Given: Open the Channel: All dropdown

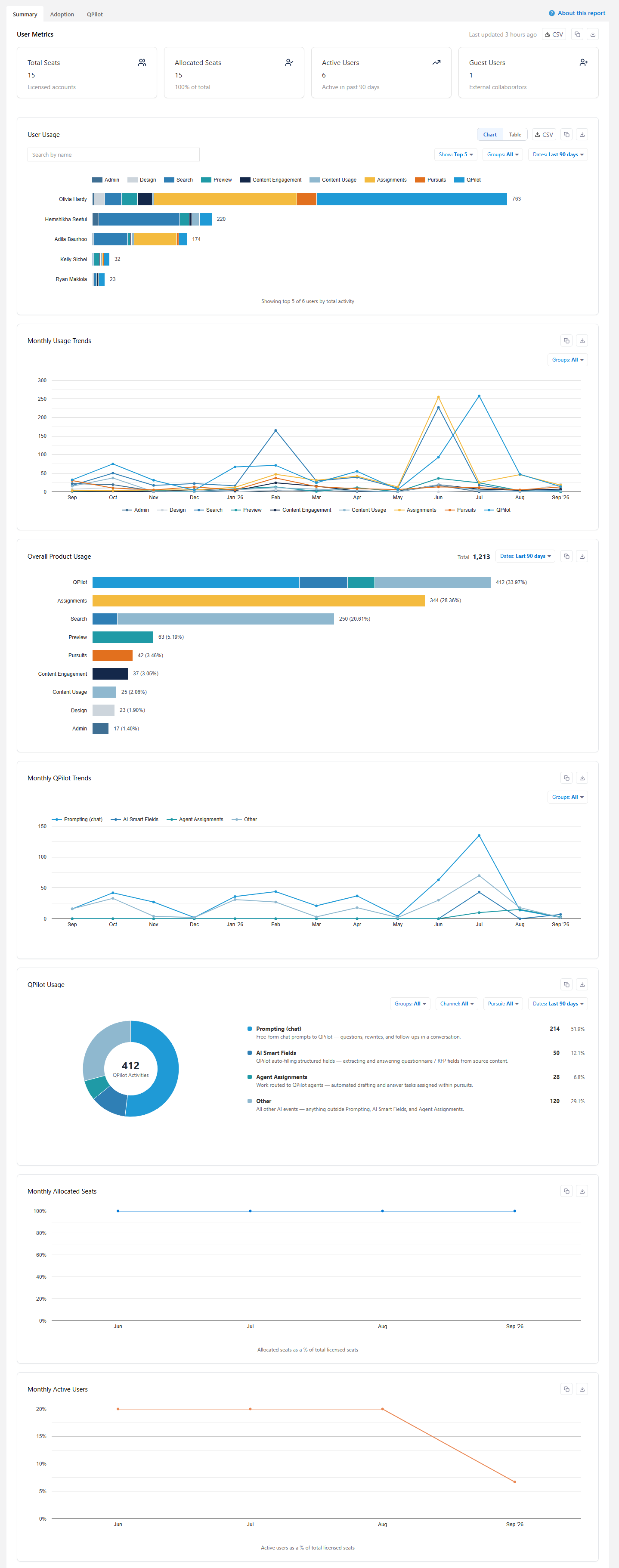Looking at the screenshot, I should [457, 1004].
